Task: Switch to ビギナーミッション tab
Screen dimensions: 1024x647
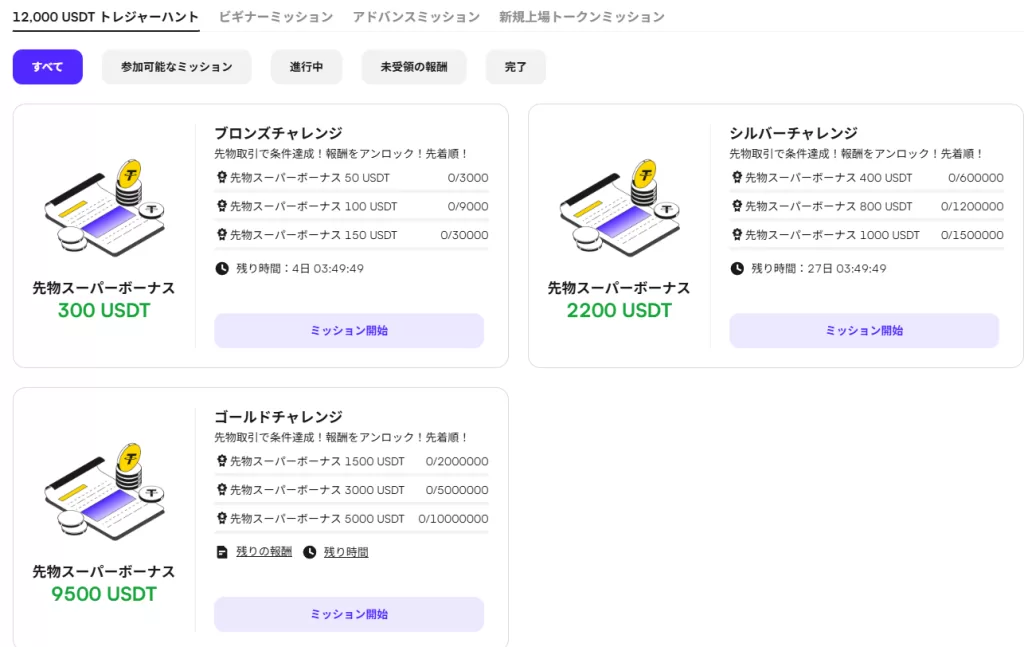Action: pos(276,17)
